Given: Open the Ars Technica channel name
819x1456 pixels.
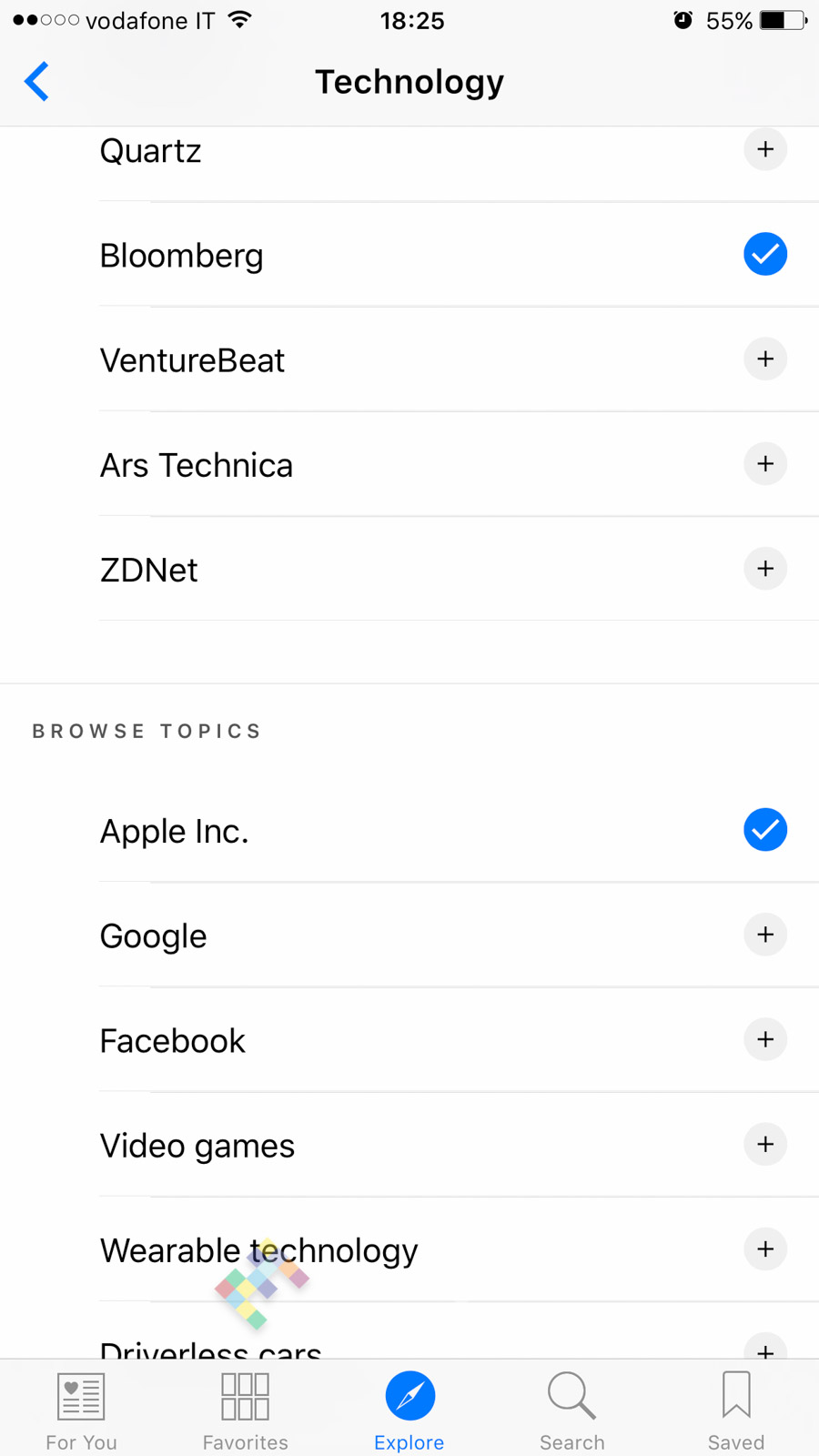Looking at the screenshot, I should [x=197, y=466].
